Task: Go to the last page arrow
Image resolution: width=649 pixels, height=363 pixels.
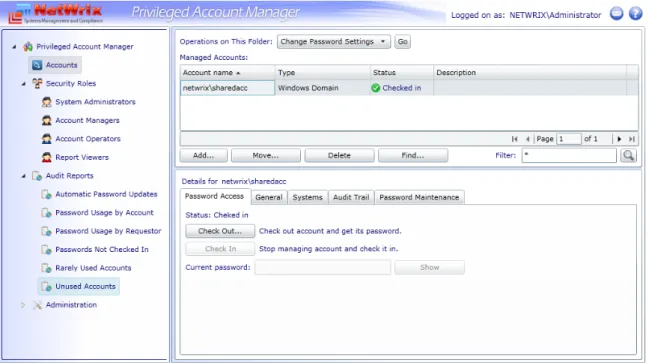Action: pyautogui.click(x=632, y=139)
